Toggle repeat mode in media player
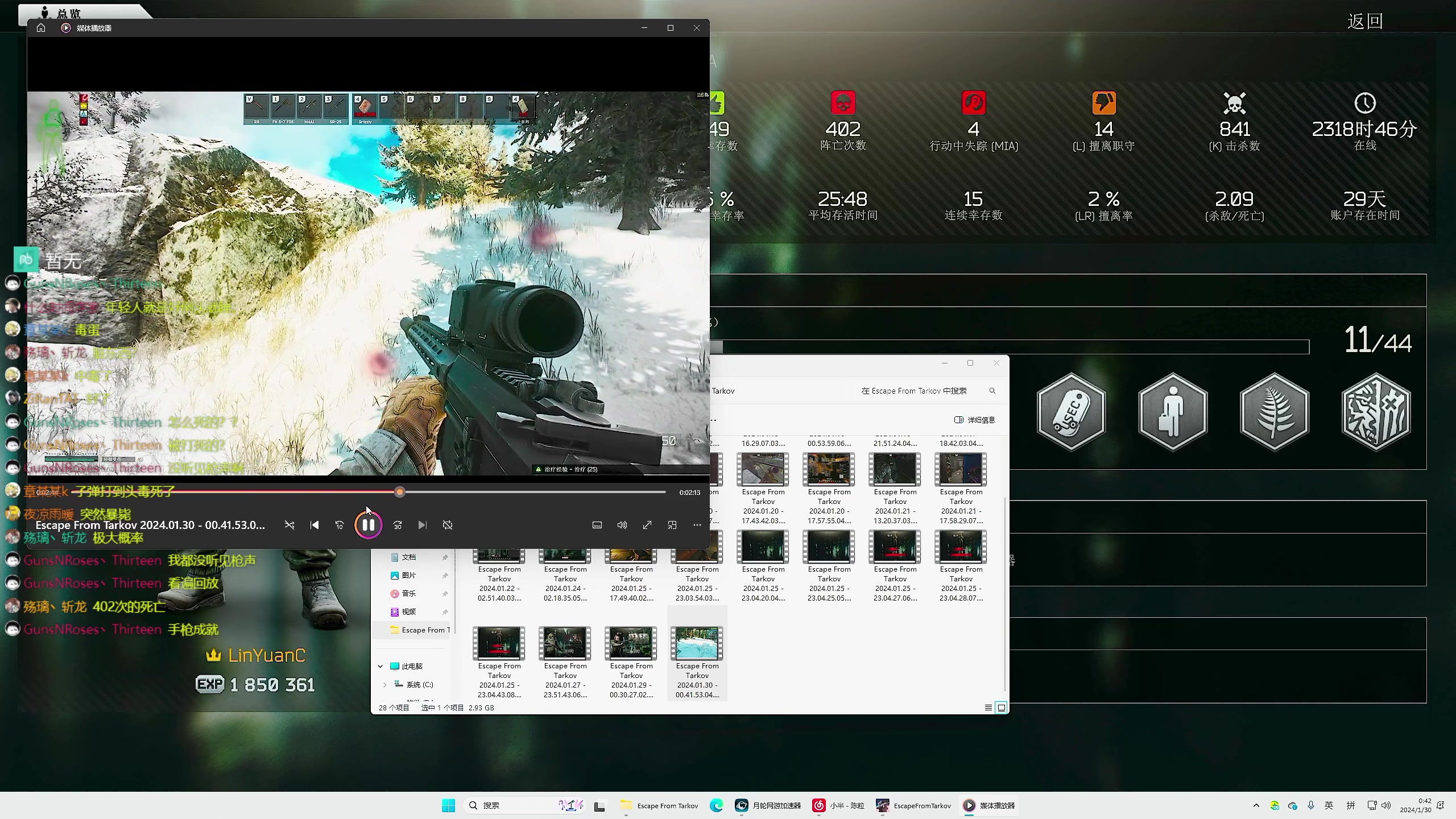This screenshot has height=819, width=1456. tap(448, 525)
